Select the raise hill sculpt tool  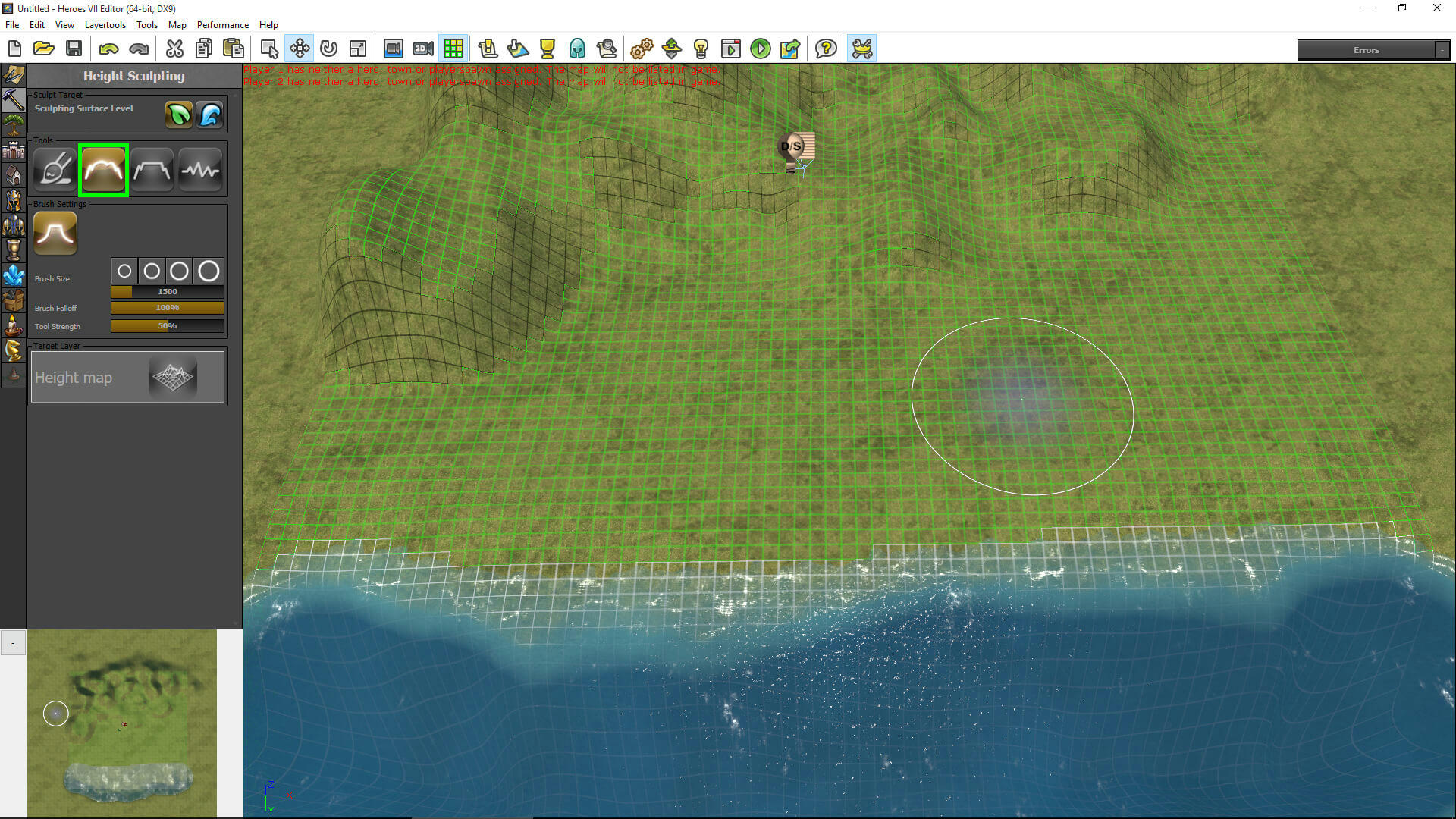pos(103,170)
